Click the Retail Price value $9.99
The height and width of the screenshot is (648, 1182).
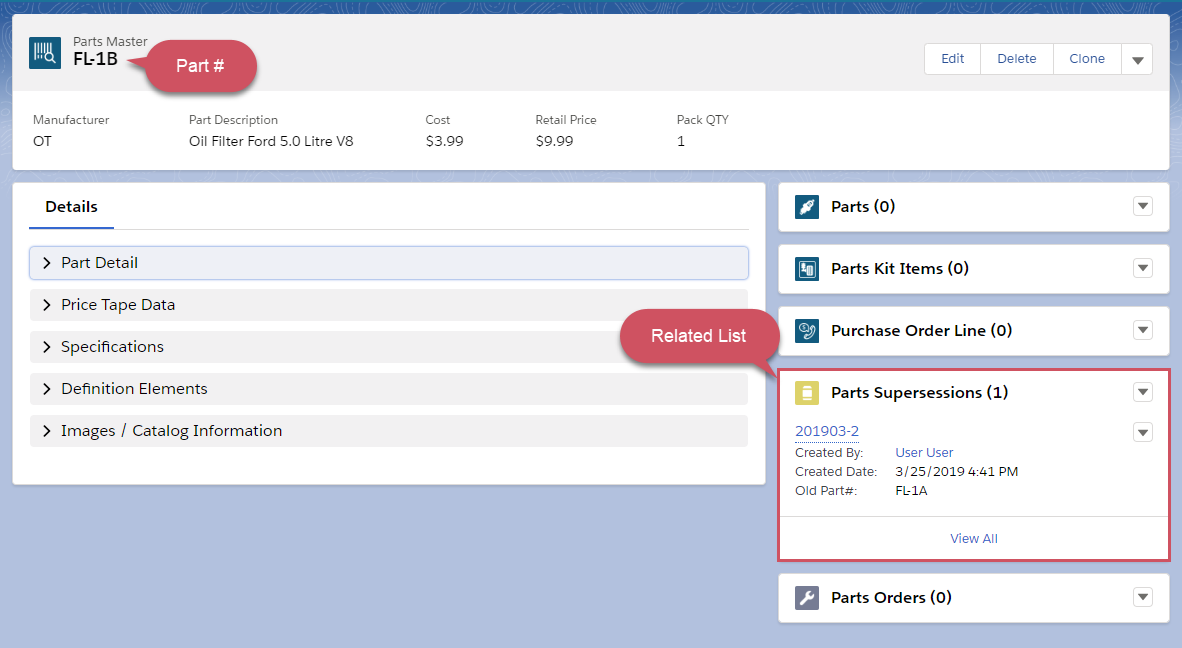point(555,141)
